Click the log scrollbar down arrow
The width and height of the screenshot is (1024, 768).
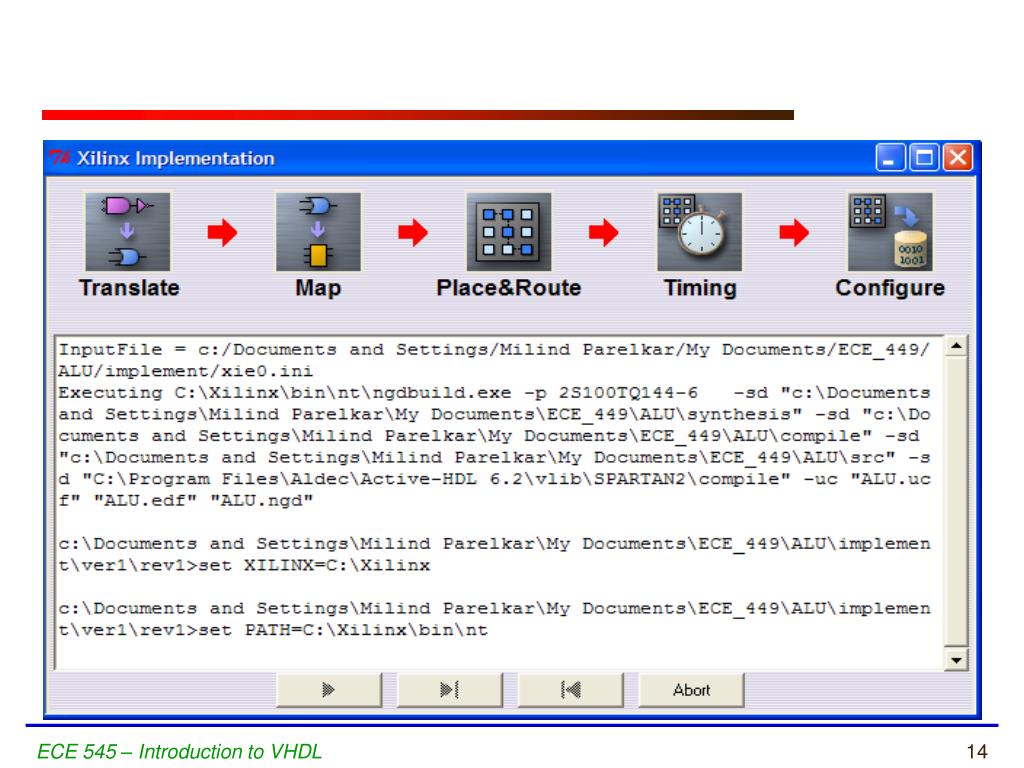[x=956, y=660]
